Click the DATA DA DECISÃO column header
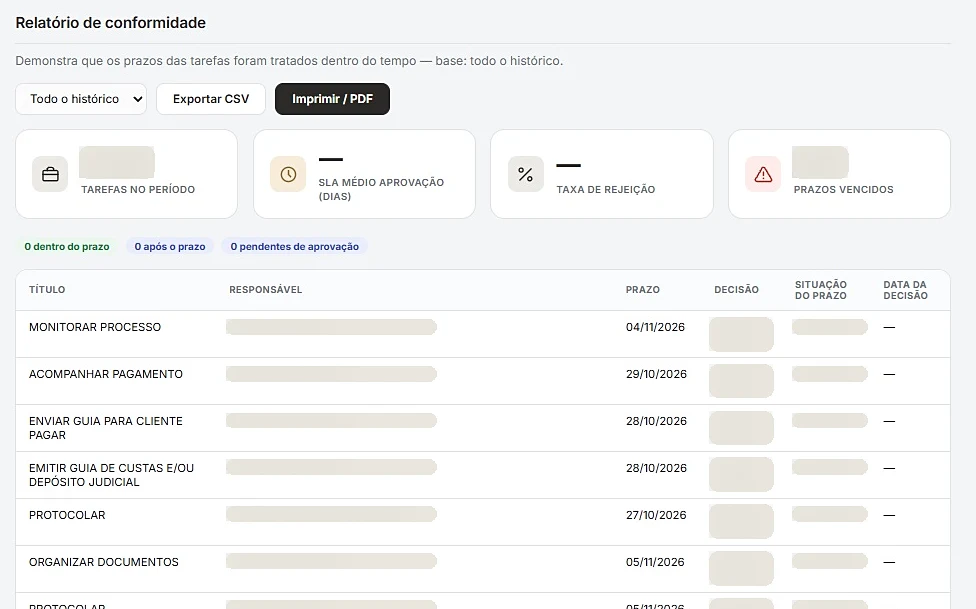Screen dimensions: 976x609 [x=906, y=290]
